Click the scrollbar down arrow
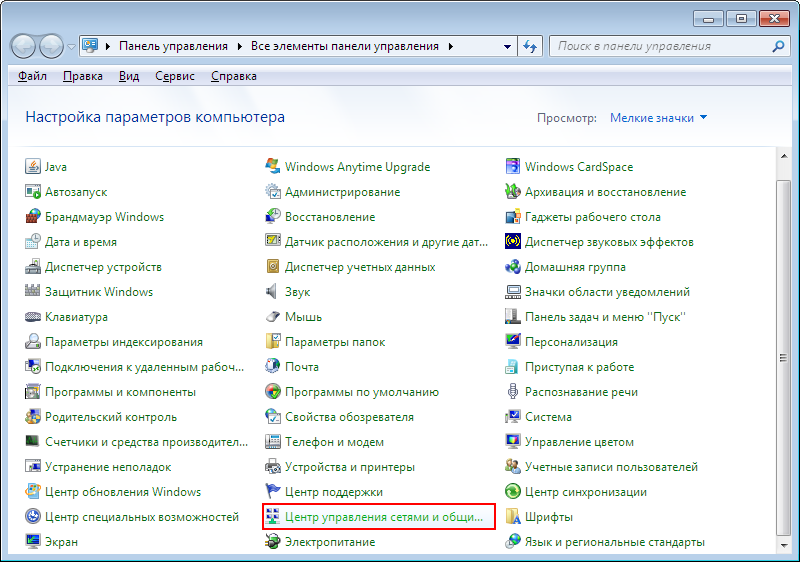Image resolution: width=800 pixels, height=562 pixels. [x=784, y=545]
